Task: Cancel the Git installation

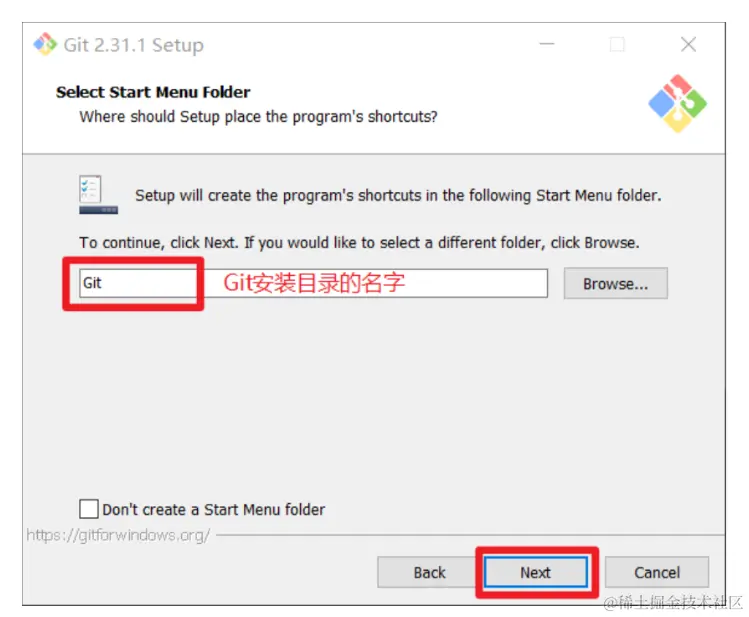Action: [657, 572]
